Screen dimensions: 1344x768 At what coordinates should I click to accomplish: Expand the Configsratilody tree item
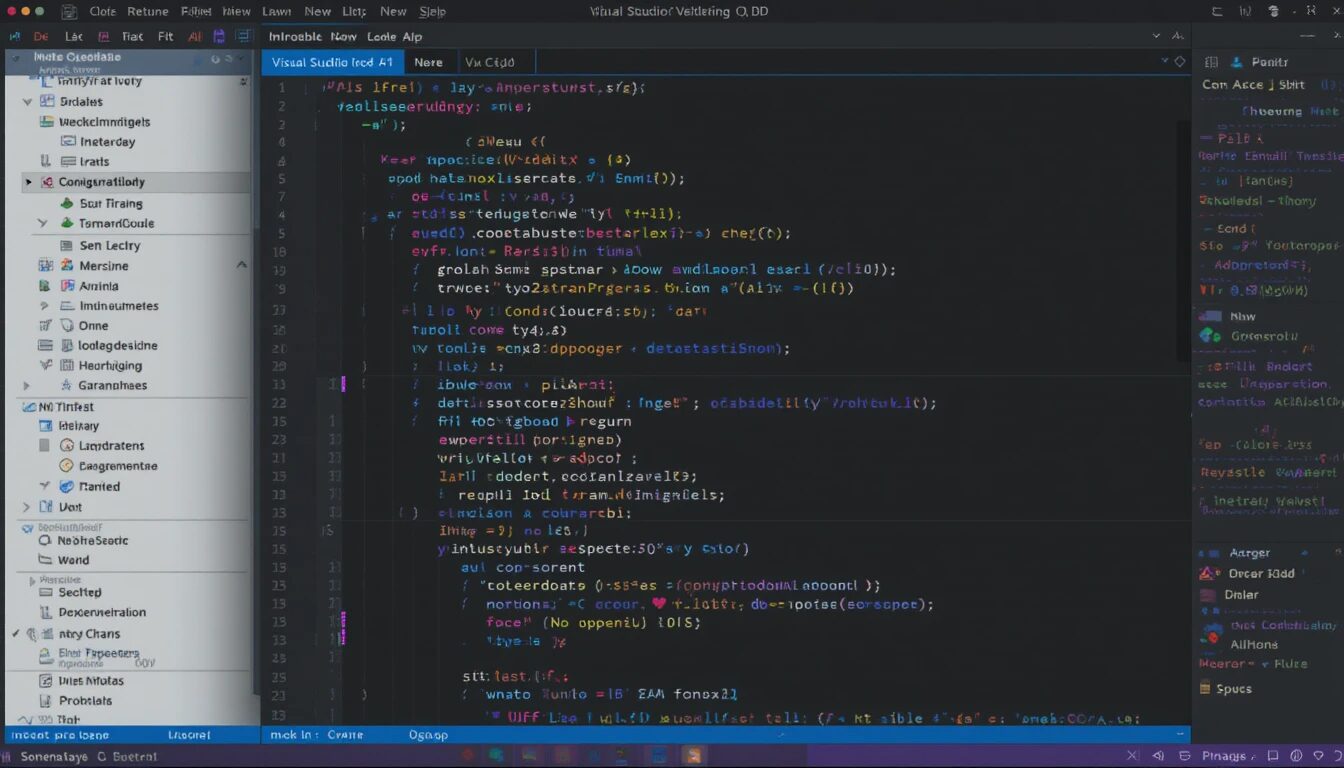(29, 183)
